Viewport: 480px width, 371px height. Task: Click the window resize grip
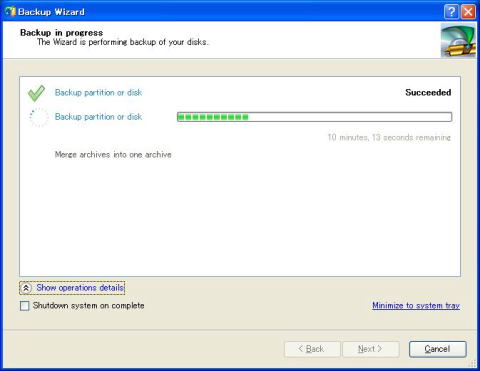[473, 364]
